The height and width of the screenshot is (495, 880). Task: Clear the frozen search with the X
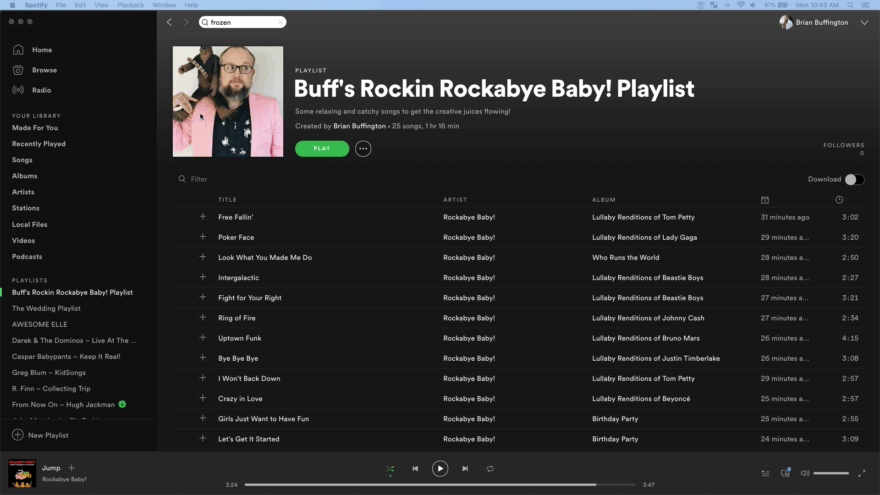pyautogui.click(x=280, y=22)
